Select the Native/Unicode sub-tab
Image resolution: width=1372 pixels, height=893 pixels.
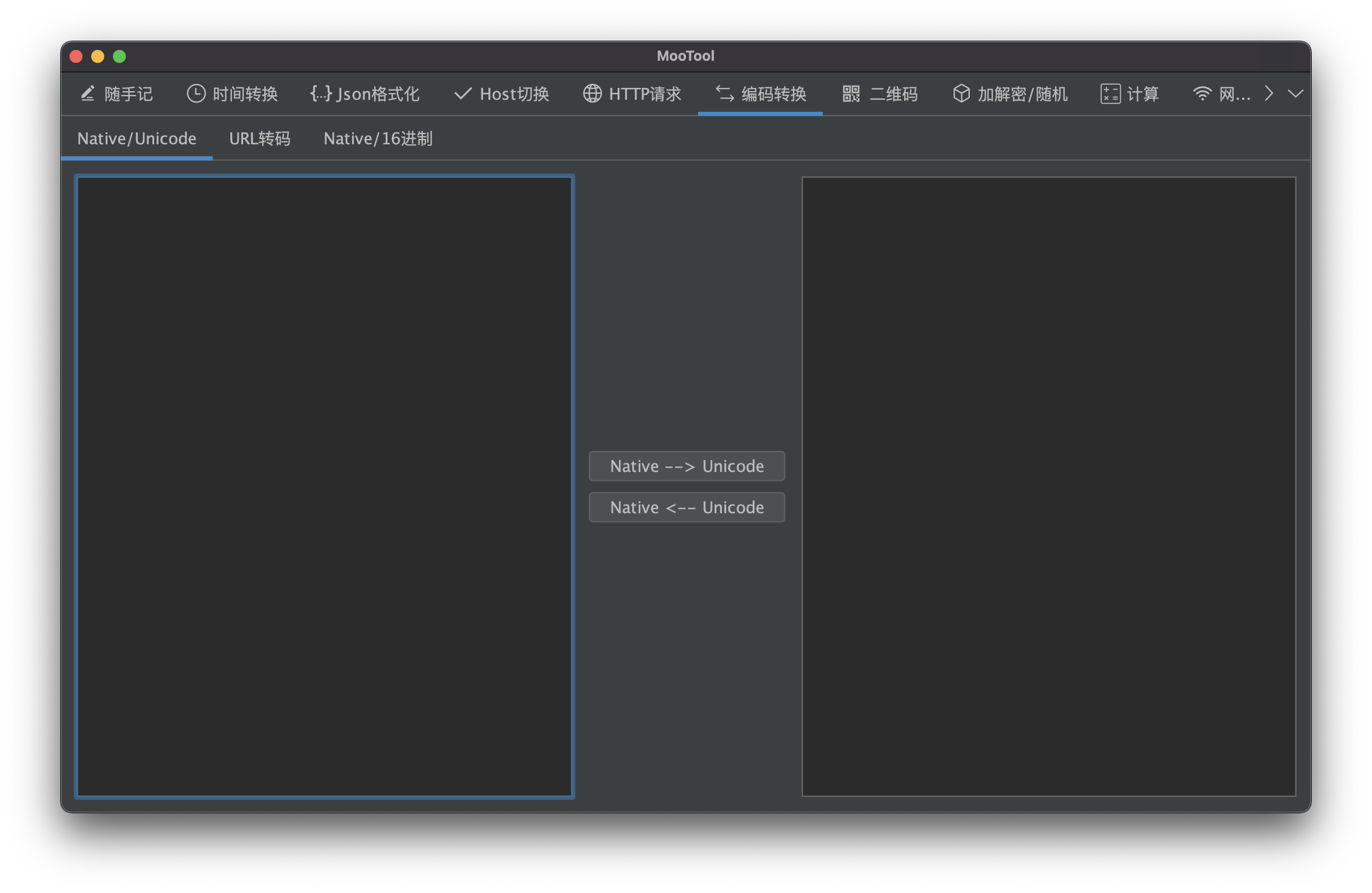coord(137,139)
